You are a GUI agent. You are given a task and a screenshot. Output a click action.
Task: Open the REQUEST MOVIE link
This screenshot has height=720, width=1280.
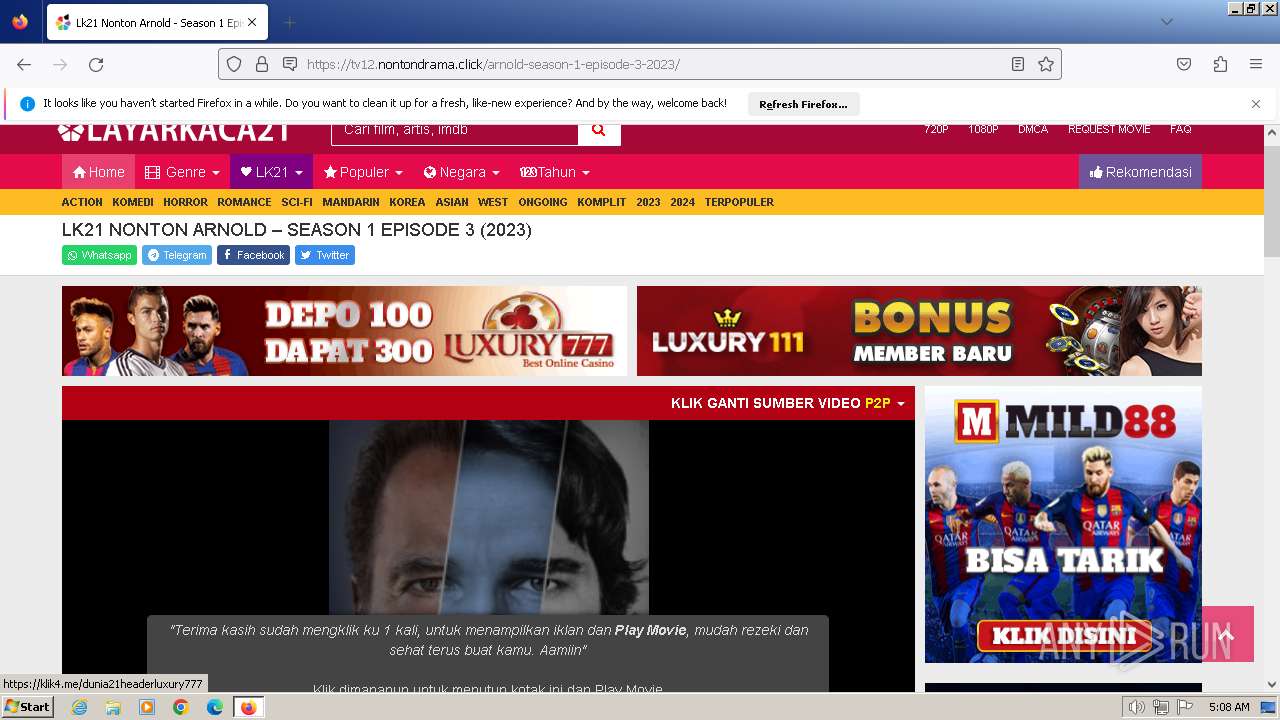point(1109,130)
